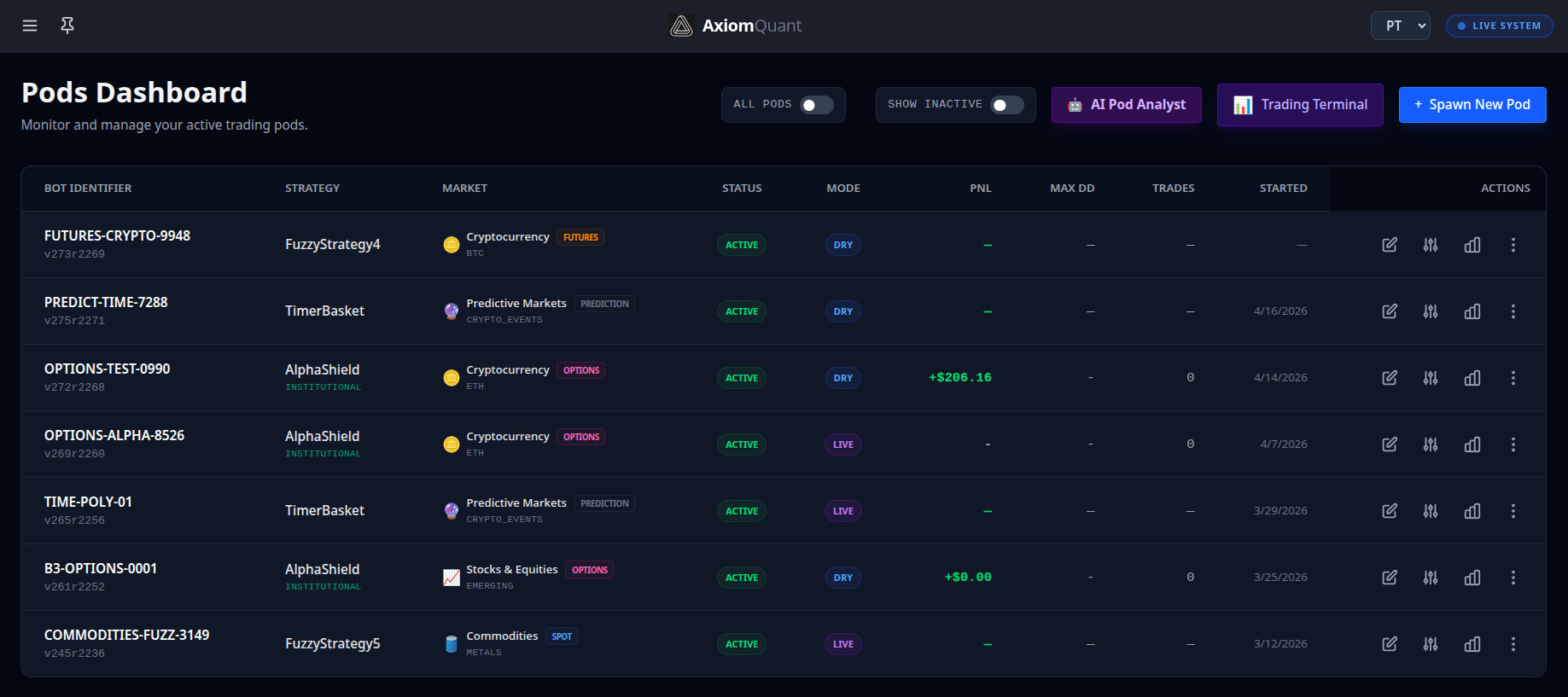Edit the OPTIONS-ALPHA-8526 pod
1568x697 pixels.
[1390, 444]
